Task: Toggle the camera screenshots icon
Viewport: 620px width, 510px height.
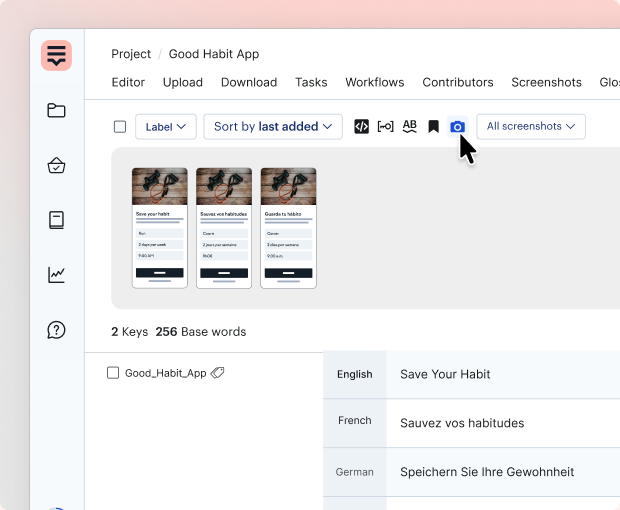Action: (457, 127)
